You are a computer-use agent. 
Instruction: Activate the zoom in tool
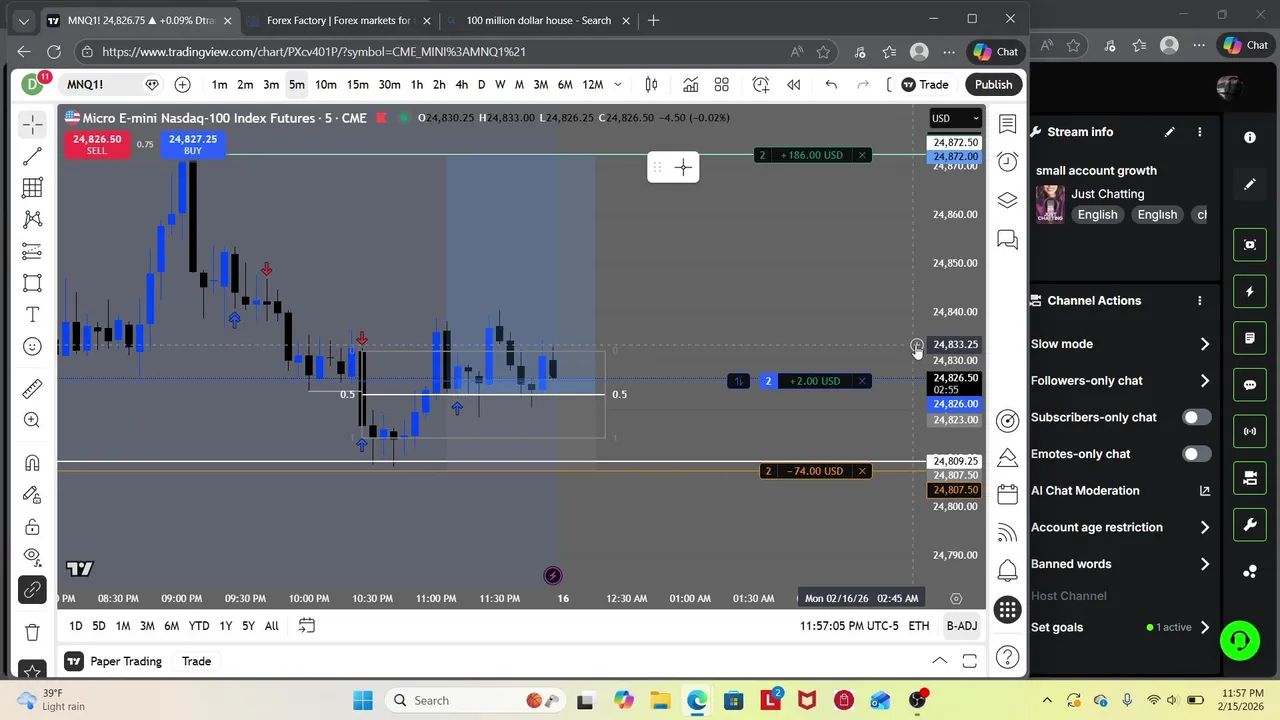tap(32, 420)
